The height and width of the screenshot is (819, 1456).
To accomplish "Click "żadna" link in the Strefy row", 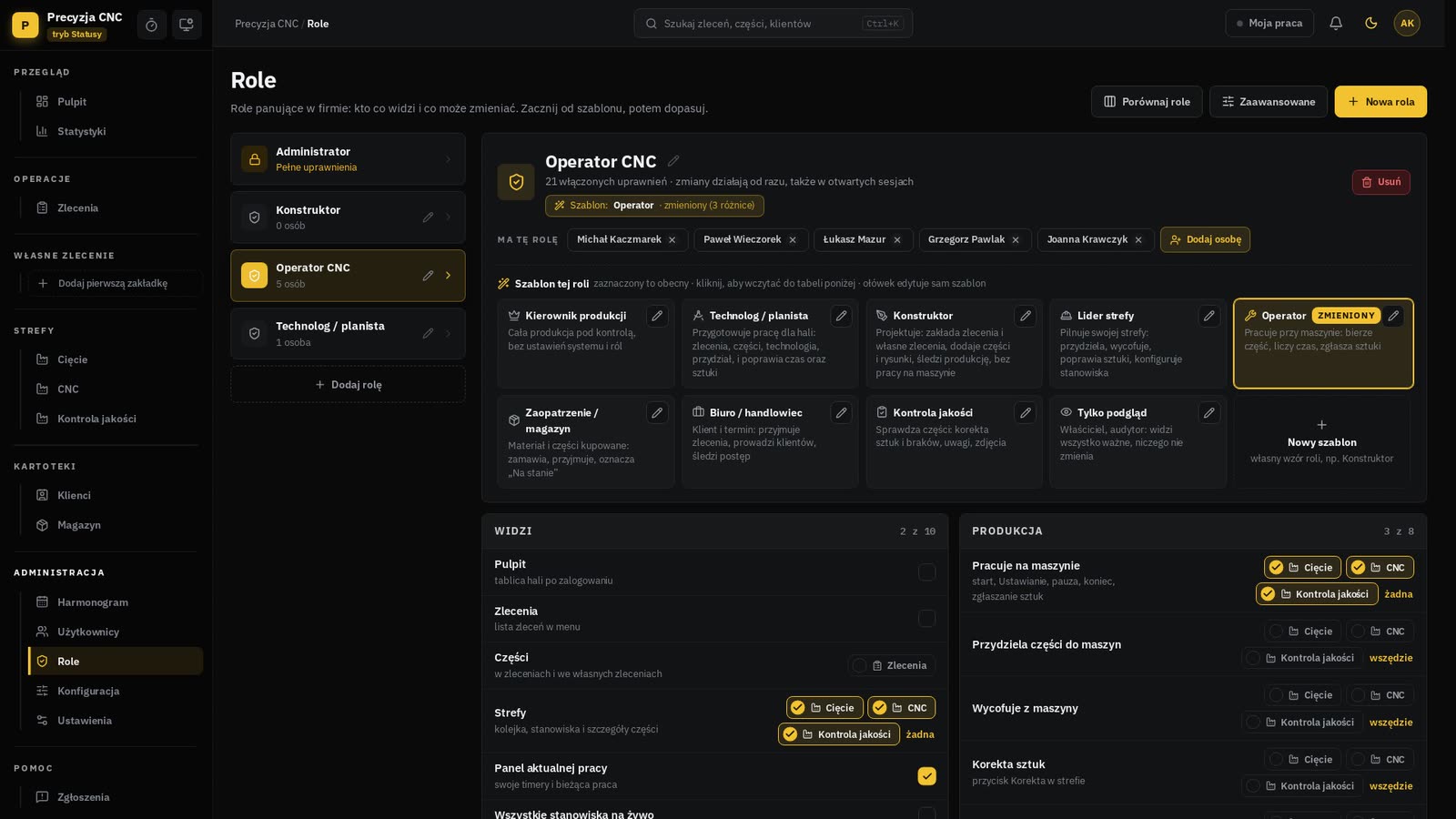I will pos(920,734).
